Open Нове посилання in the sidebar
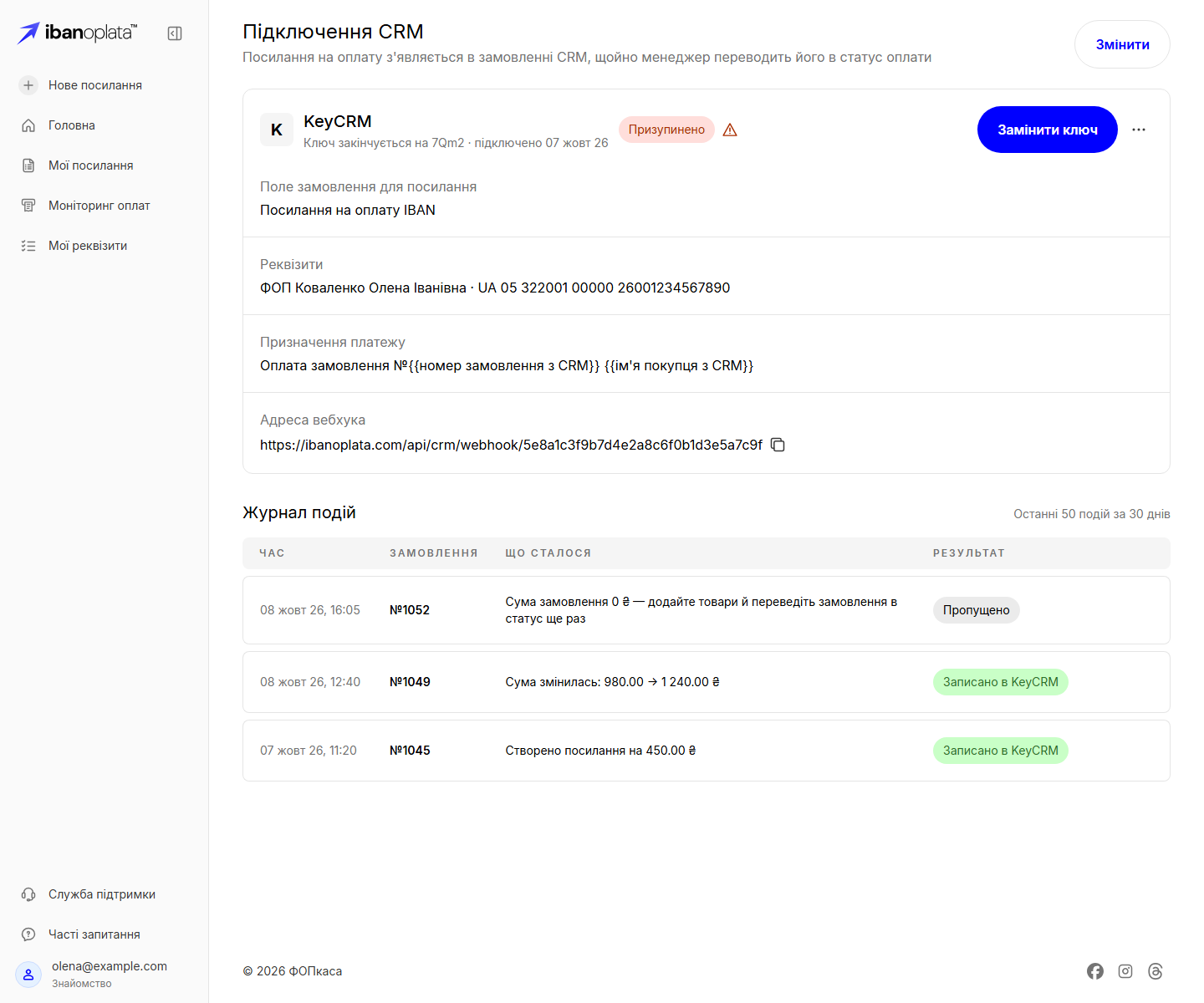Image resolution: width=1204 pixels, height=1003 pixels. pyautogui.click(x=95, y=85)
